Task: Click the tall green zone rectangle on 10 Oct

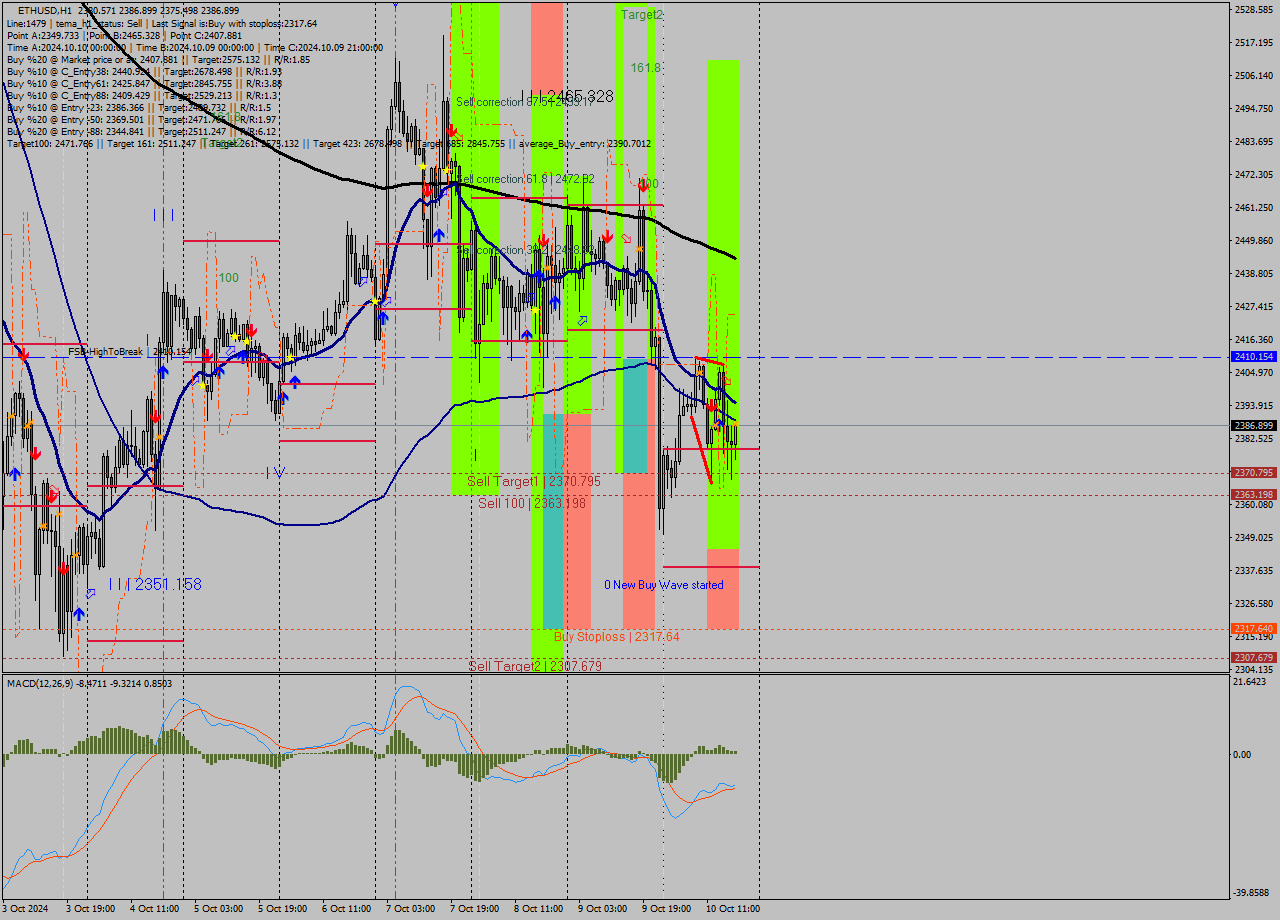Action: pos(723,304)
